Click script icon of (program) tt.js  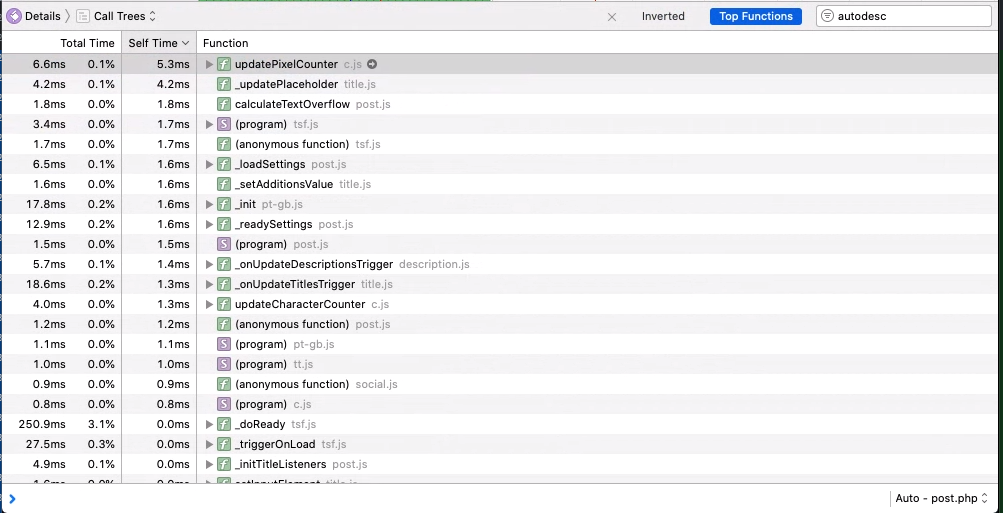(223, 364)
